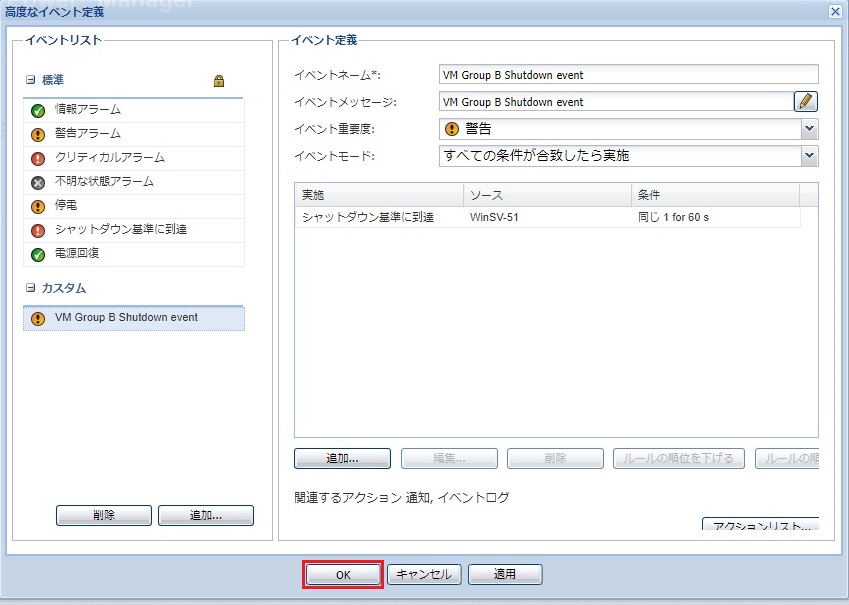Open the アクションリスト button
The width and height of the screenshot is (849, 605).
pyautogui.click(x=761, y=525)
